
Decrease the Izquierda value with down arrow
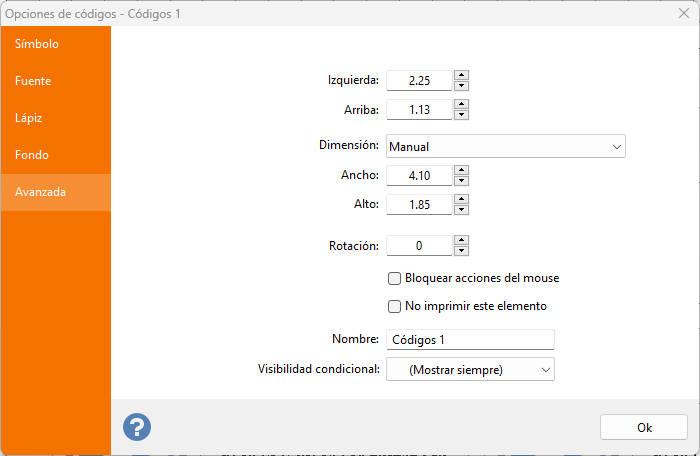(461, 86)
